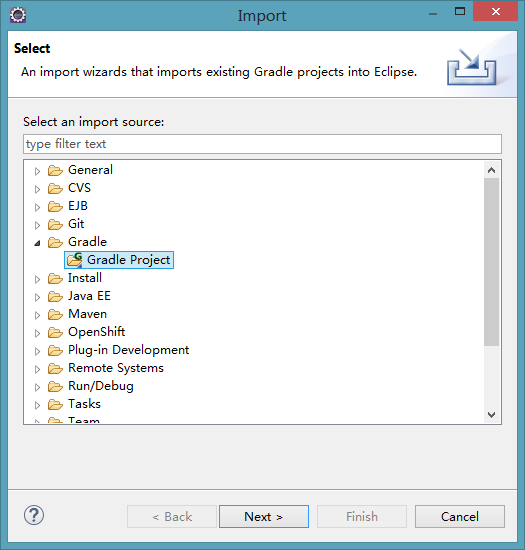The width and height of the screenshot is (525, 550).
Task: Select the Tasks tree item
Action: click(x=84, y=404)
